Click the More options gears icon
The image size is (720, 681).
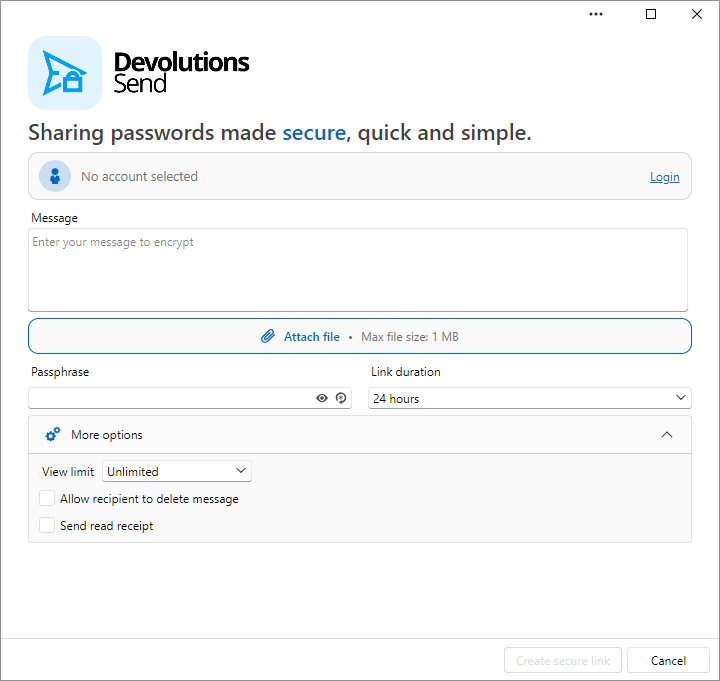click(53, 434)
